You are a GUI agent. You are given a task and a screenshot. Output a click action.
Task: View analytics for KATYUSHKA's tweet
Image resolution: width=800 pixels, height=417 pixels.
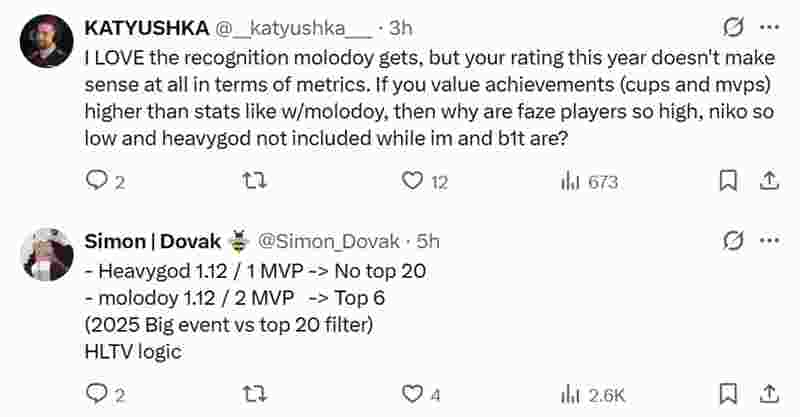[x=571, y=181]
